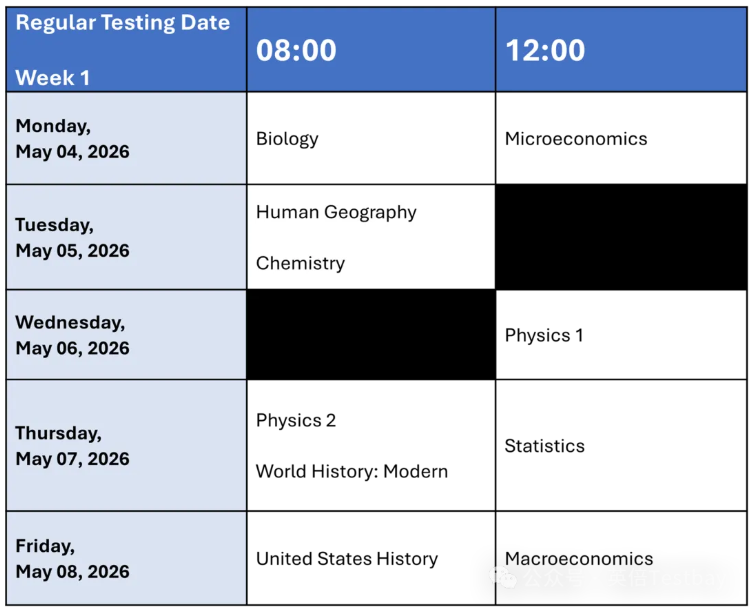Select the United States History exam cell
The height and width of the screenshot is (607, 751).
[x=347, y=559]
